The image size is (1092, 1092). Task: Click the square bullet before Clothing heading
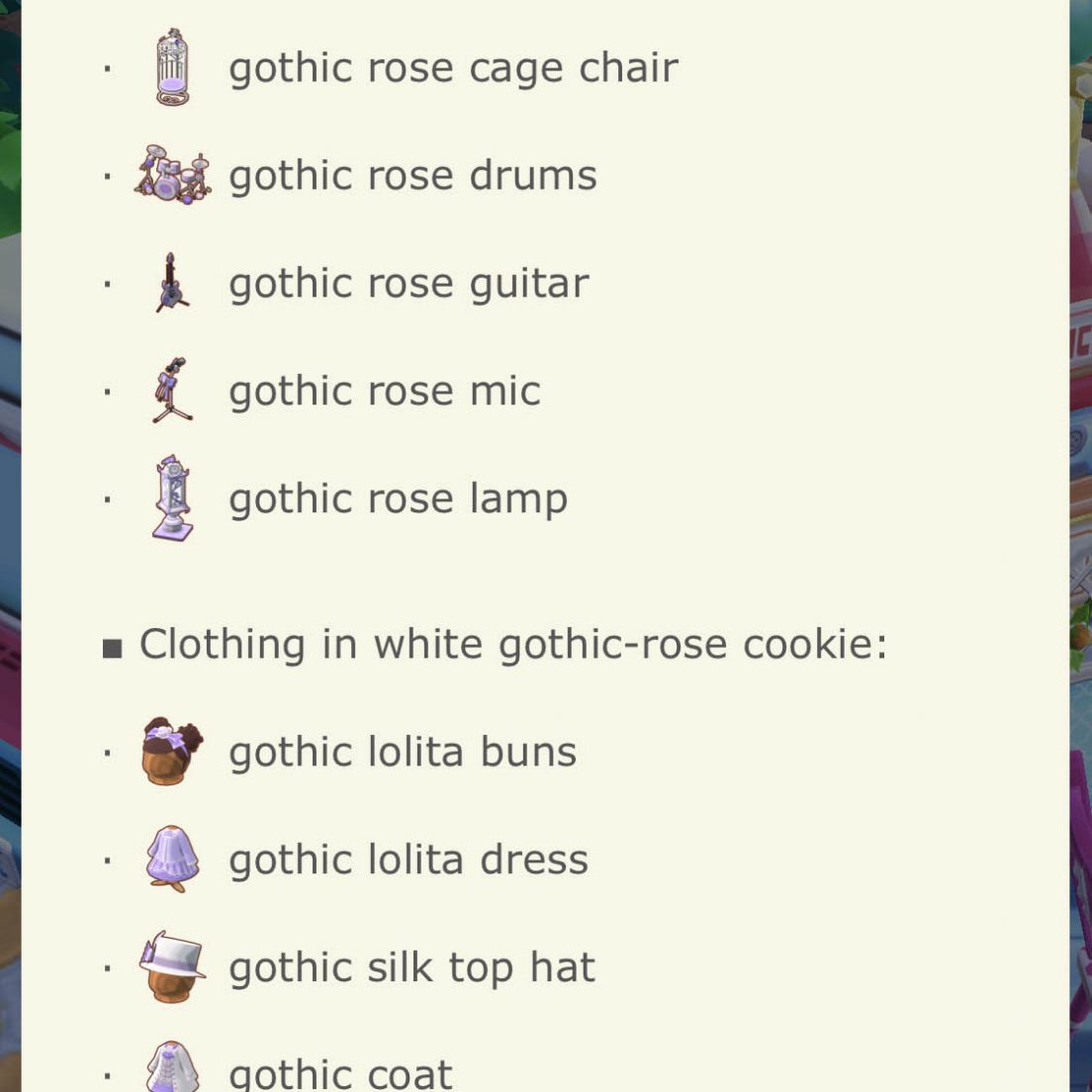point(112,649)
